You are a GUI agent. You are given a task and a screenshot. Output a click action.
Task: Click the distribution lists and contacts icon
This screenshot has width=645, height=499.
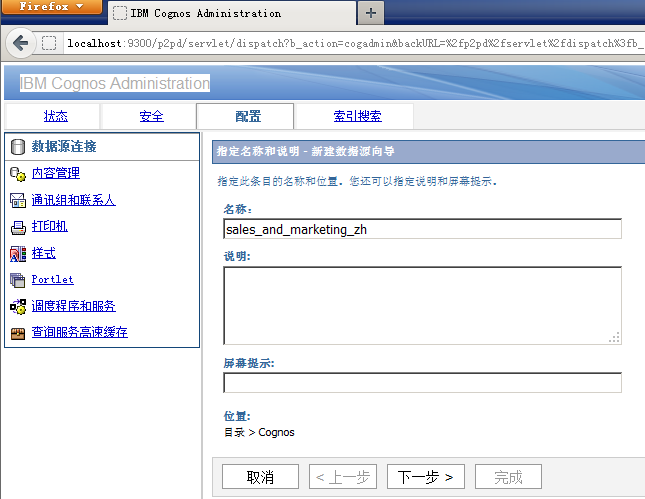point(18,200)
